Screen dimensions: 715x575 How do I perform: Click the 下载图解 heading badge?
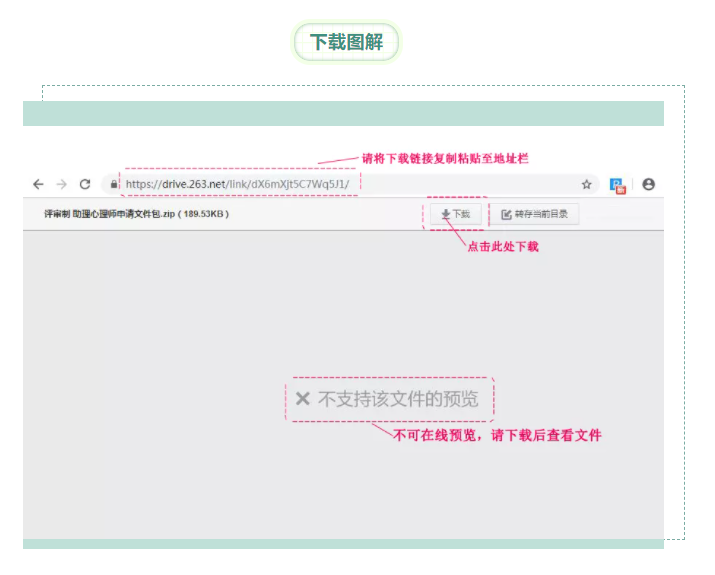pos(347,42)
